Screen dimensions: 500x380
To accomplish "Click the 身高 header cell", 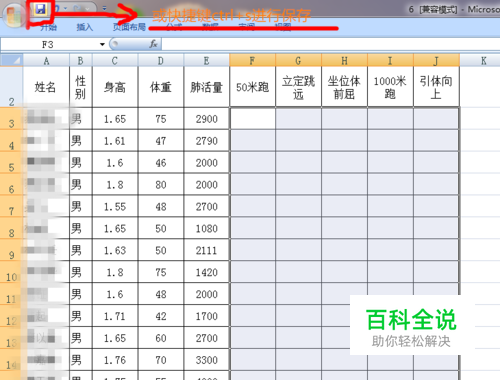I will (x=115, y=87).
